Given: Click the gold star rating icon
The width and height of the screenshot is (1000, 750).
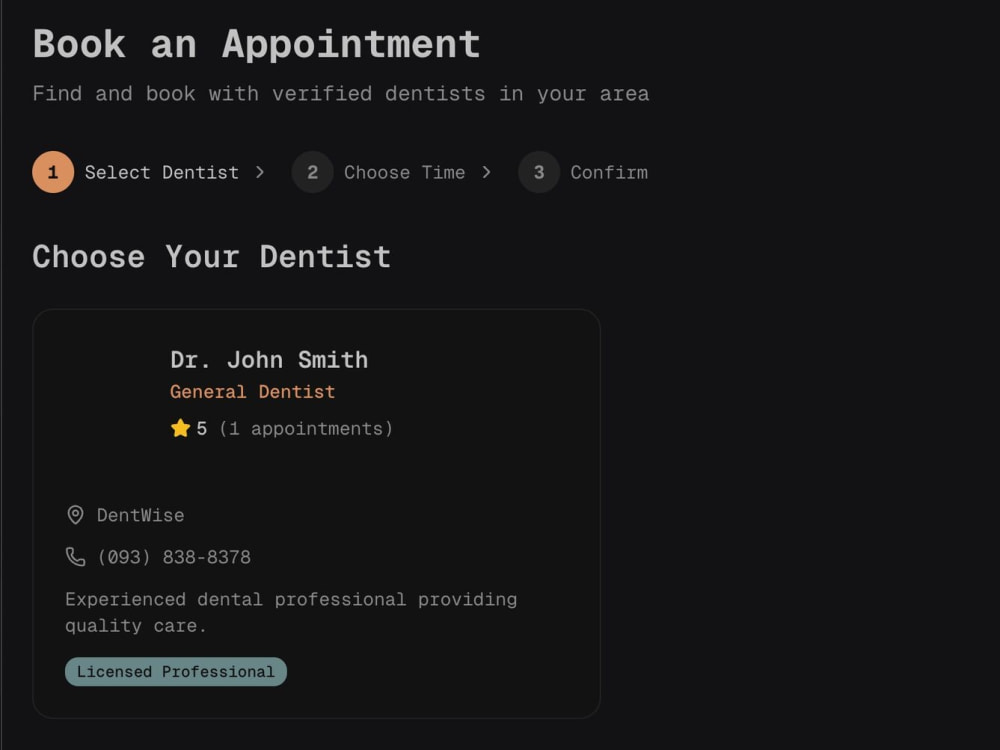Looking at the screenshot, I should point(180,428).
